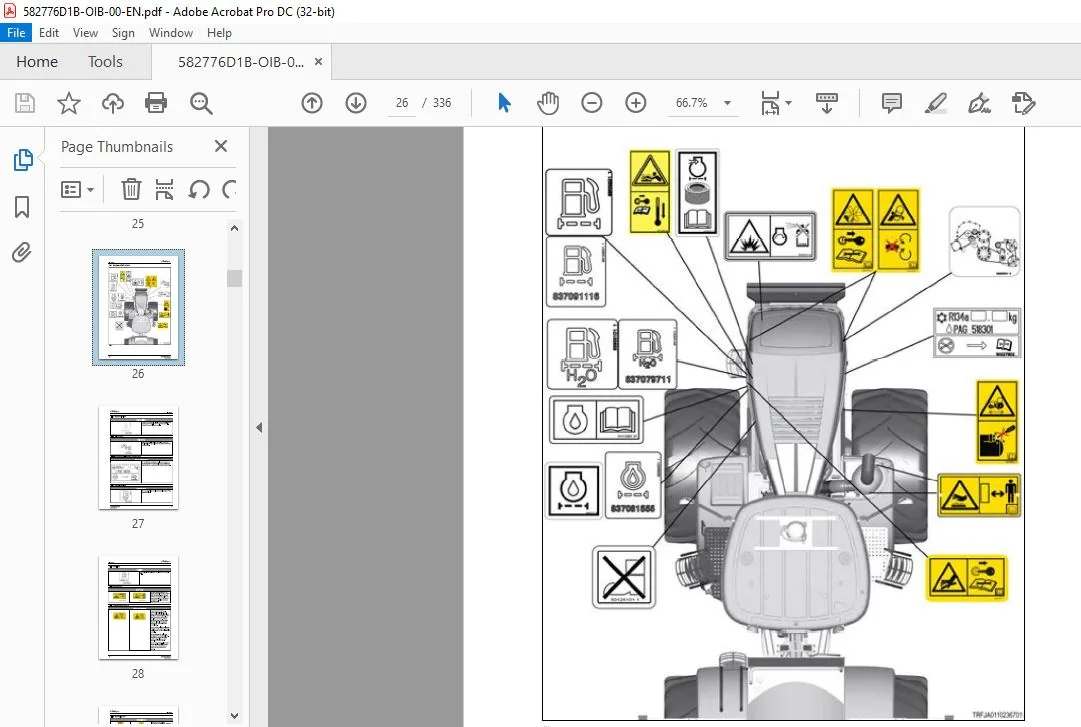The width and height of the screenshot is (1081, 727).
Task: Print the document
Action: (x=156, y=103)
